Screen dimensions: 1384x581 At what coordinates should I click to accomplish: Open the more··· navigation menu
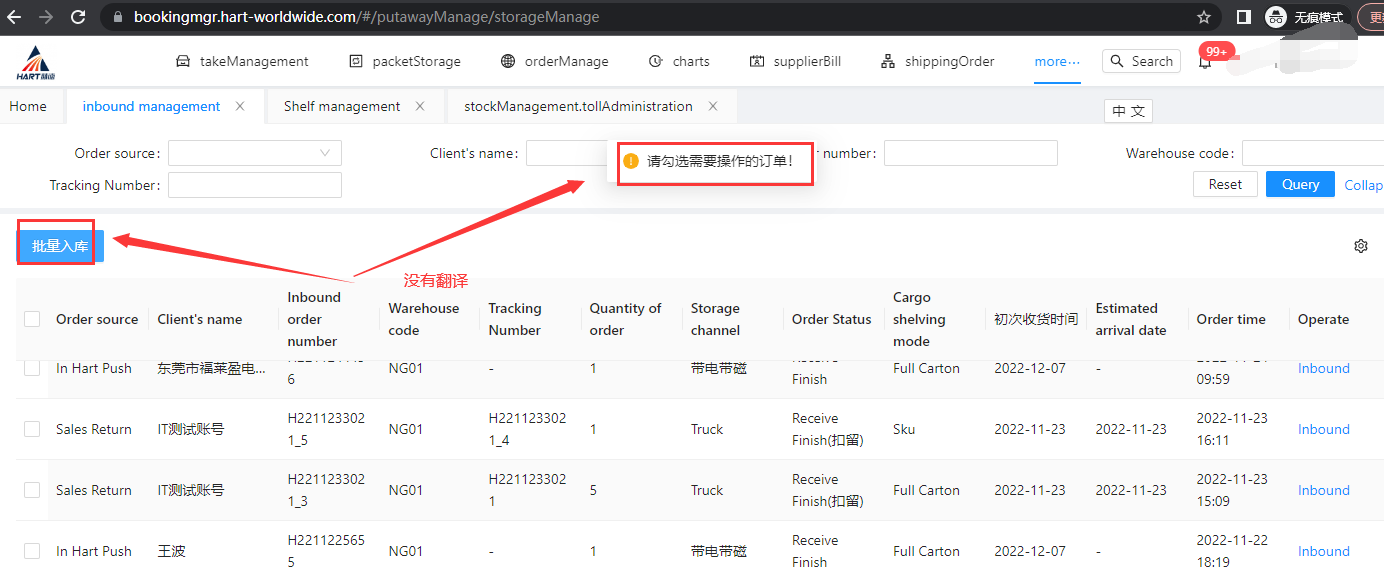coord(1057,61)
